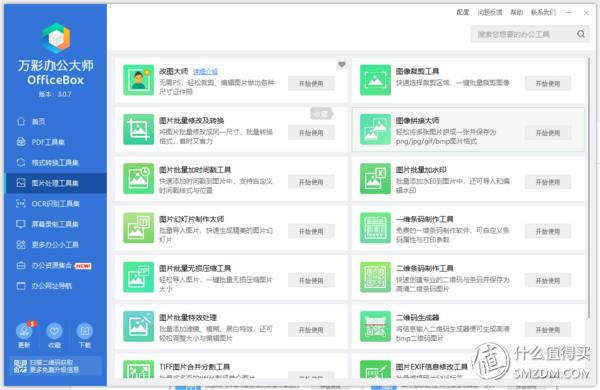Click the 图片批量加时间戳工具 icon
Screen dimensions: 600x390
(139, 178)
